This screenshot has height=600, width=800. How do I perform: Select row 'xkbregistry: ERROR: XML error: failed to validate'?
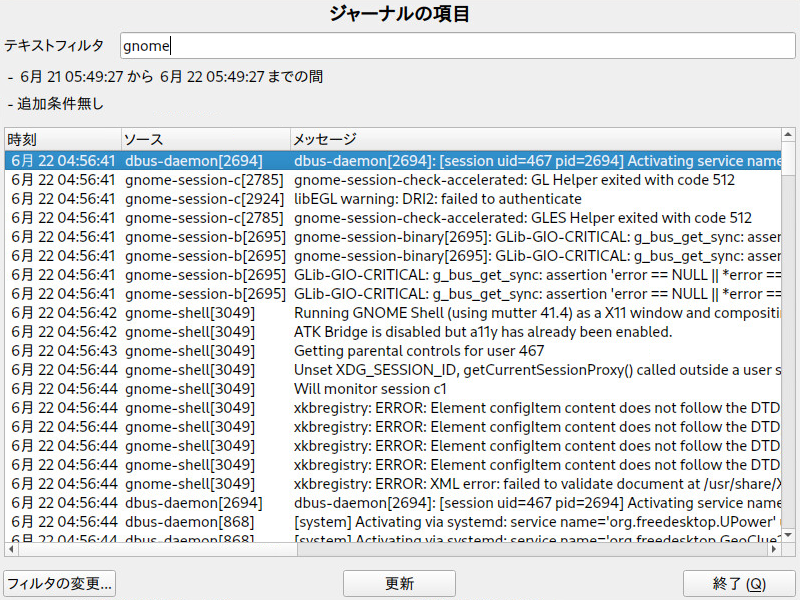point(393,484)
